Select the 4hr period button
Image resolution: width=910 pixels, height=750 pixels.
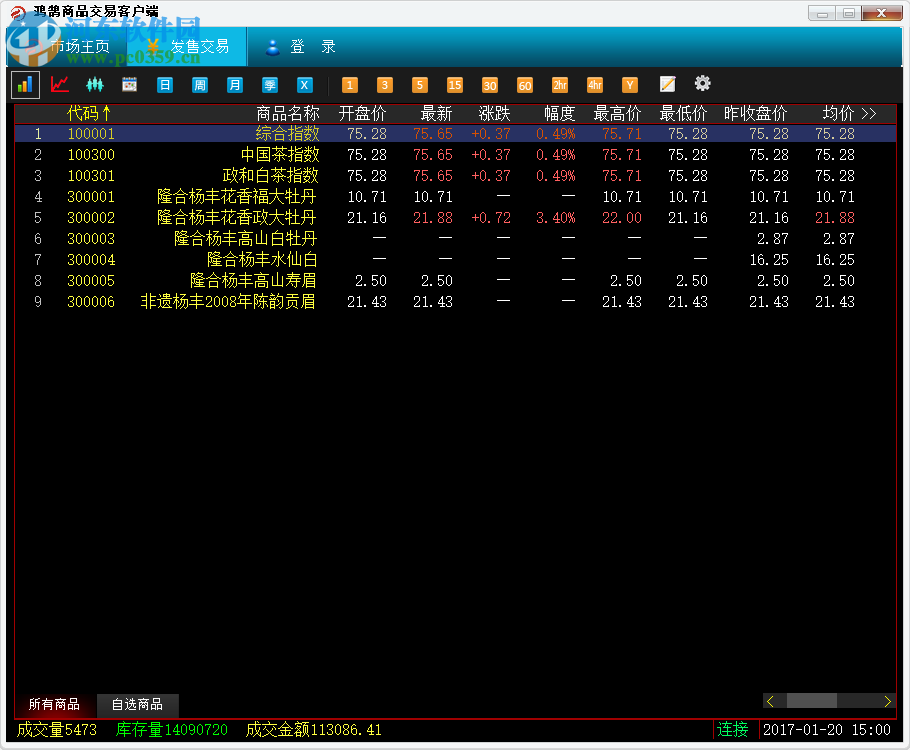(x=595, y=85)
